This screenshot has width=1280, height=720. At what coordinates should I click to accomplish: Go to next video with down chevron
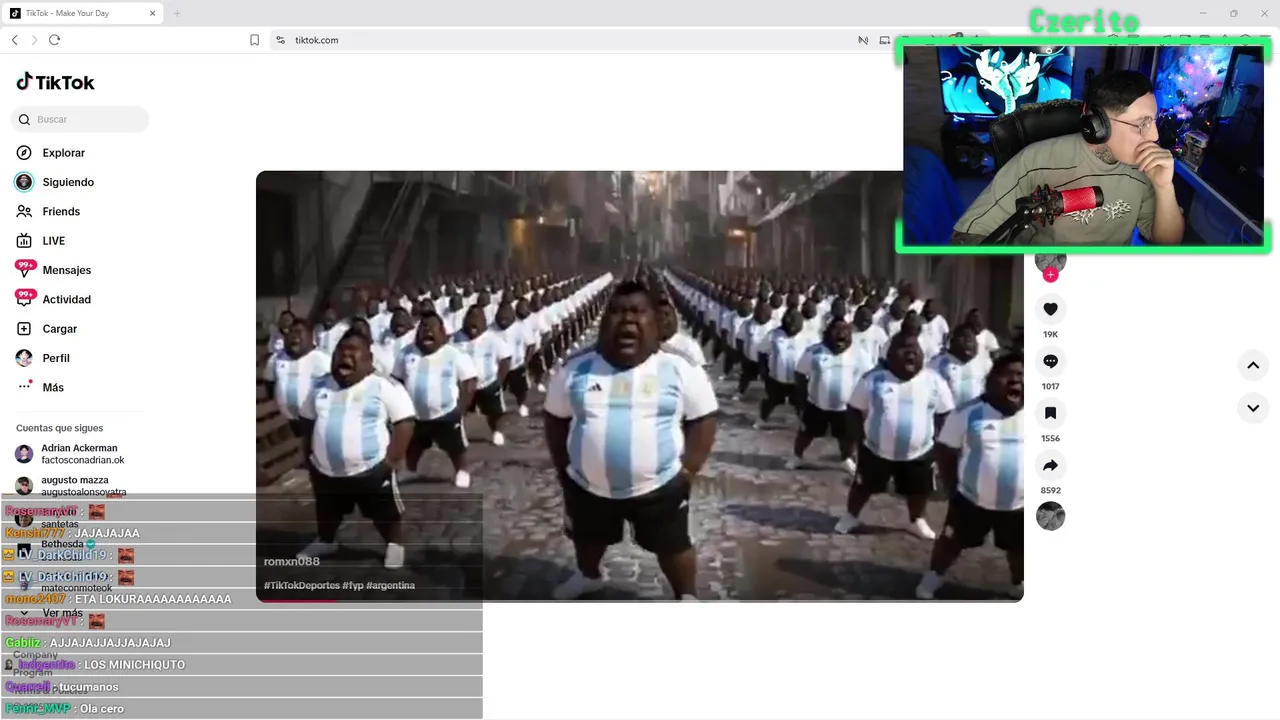click(x=1253, y=408)
